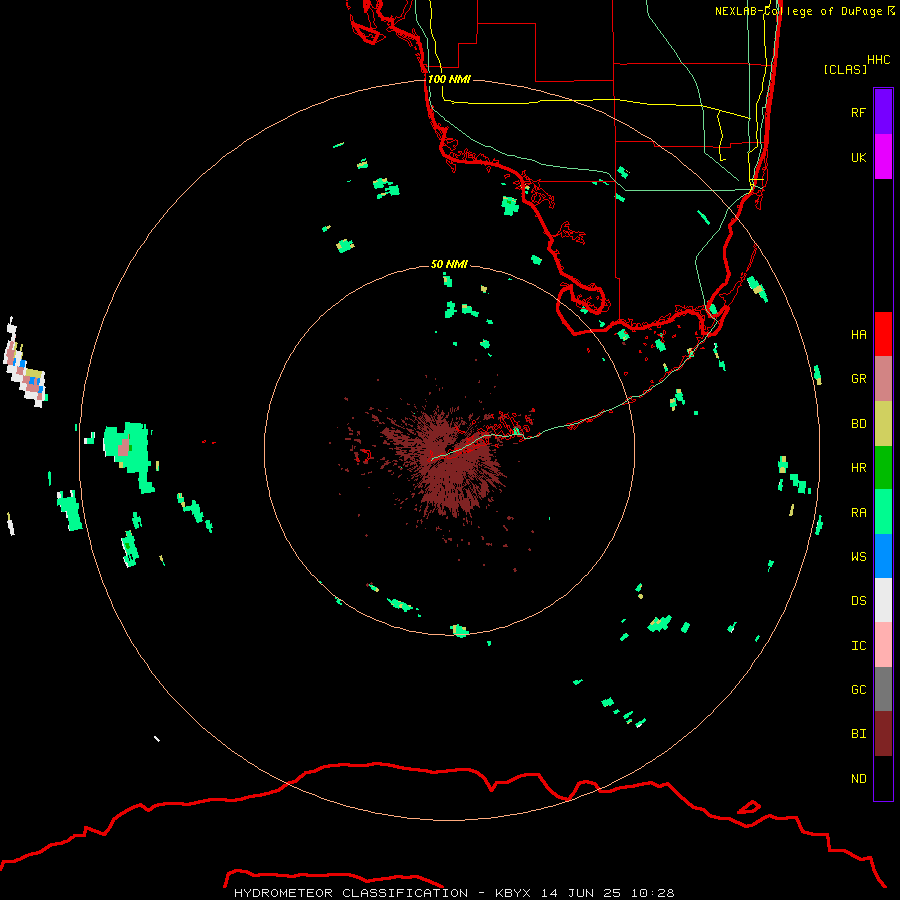Click the 50 NMI range ring label
Viewport: 900px width, 900px height.
(x=449, y=264)
